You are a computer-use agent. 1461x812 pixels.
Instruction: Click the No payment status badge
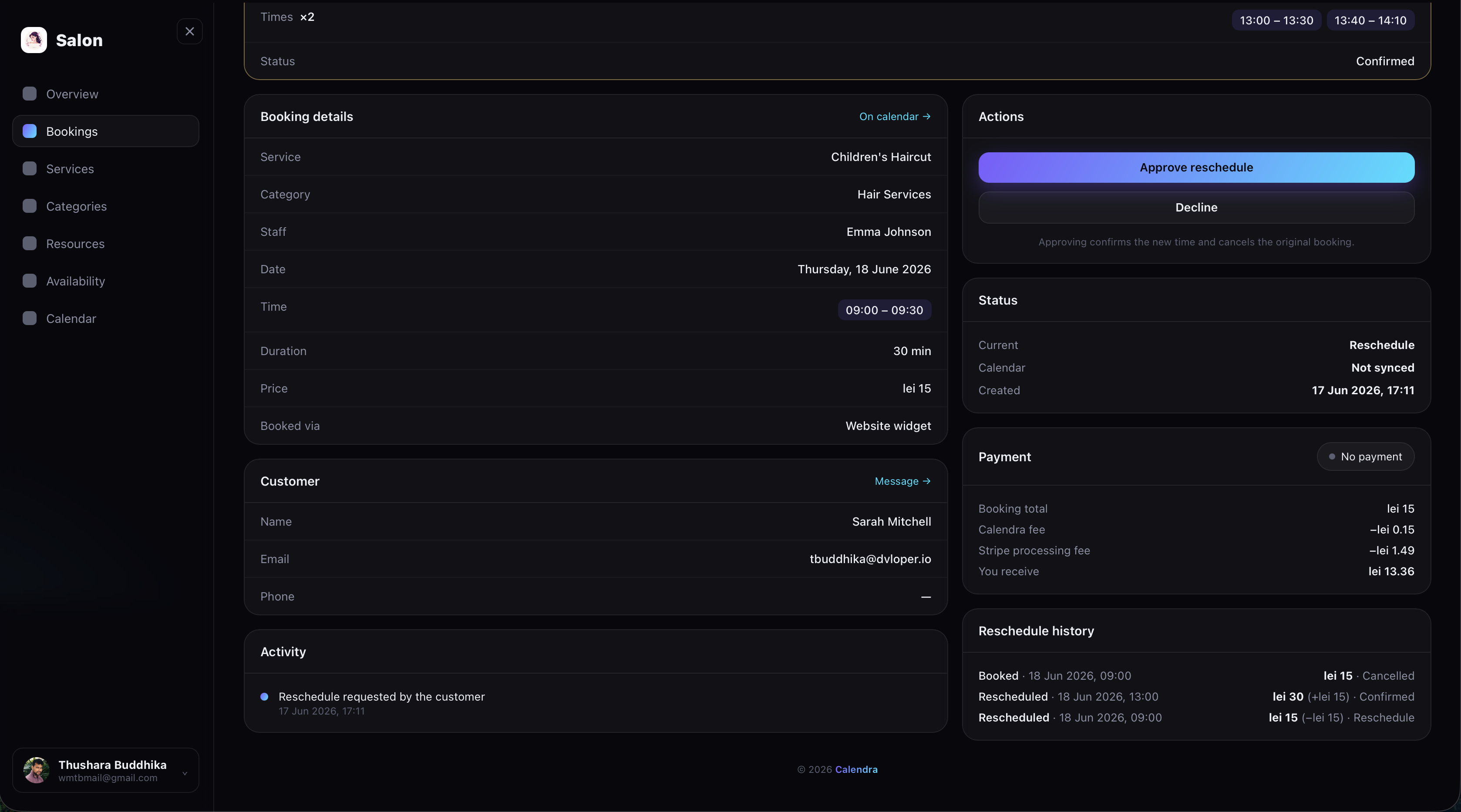point(1365,456)
